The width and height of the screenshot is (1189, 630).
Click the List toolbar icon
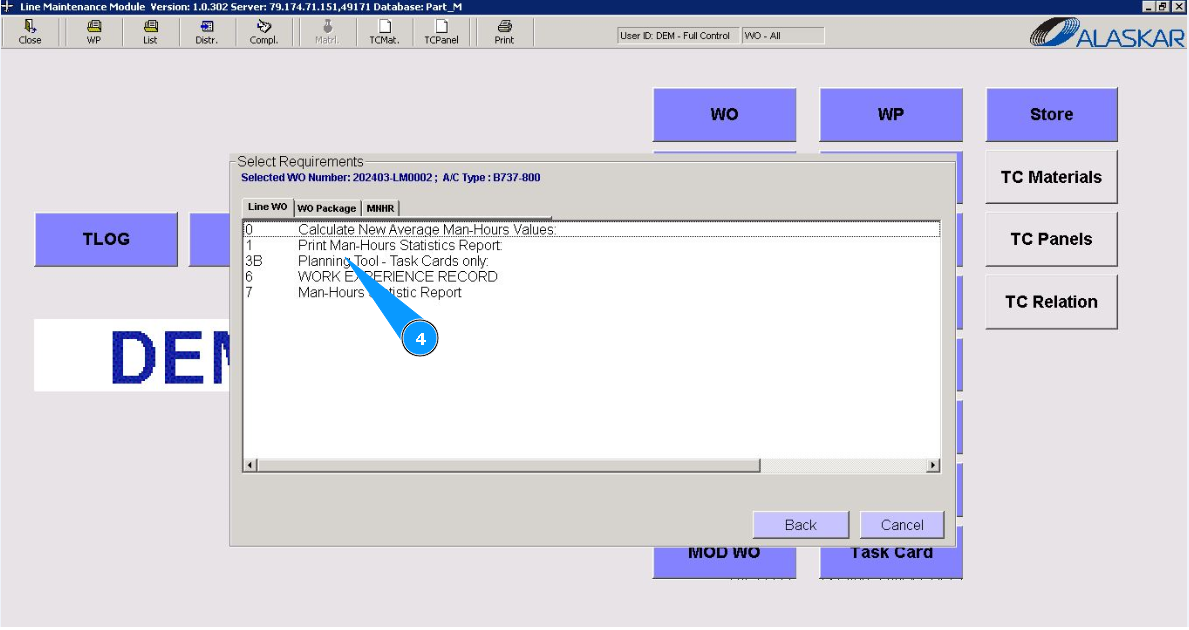pyautogui.click(x=150, y=33)
